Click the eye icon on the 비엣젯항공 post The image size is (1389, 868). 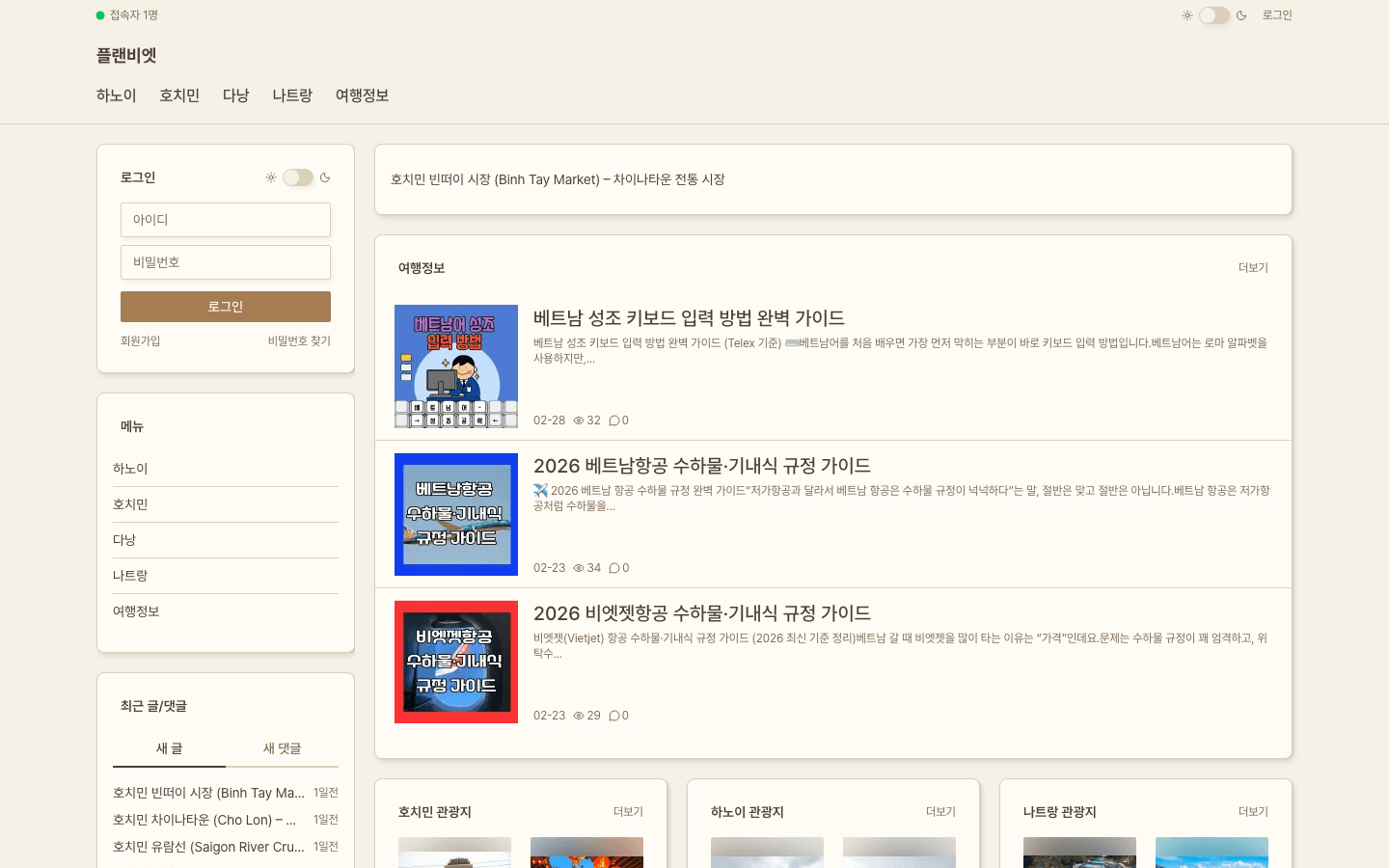coord(578,716)
